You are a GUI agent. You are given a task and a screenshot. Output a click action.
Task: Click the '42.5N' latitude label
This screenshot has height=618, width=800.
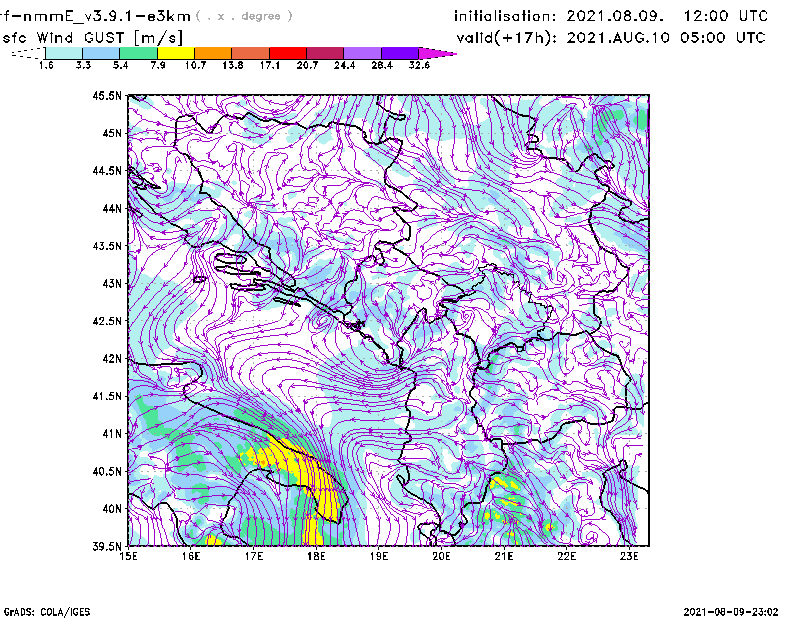pyautogui.click(x=108, y=321)
